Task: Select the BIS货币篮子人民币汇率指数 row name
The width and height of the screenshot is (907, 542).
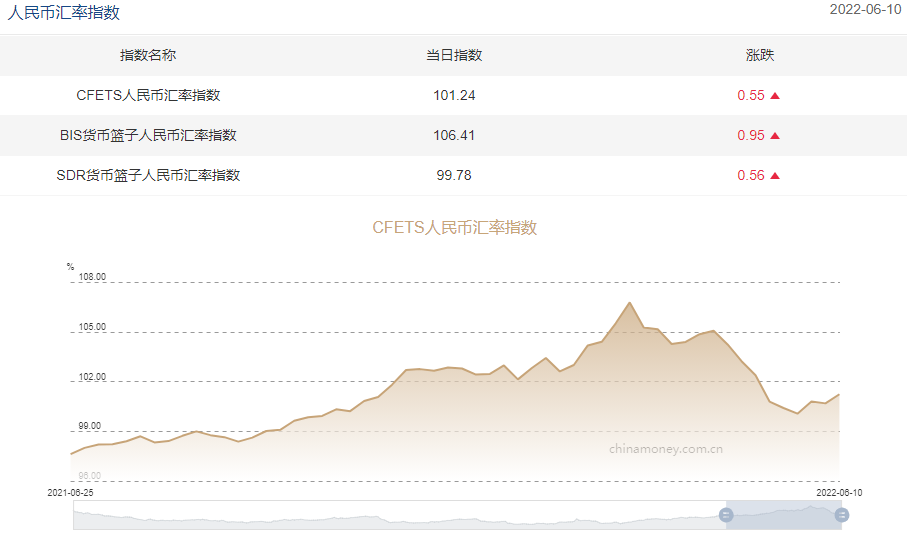Action: click(148, 135)
